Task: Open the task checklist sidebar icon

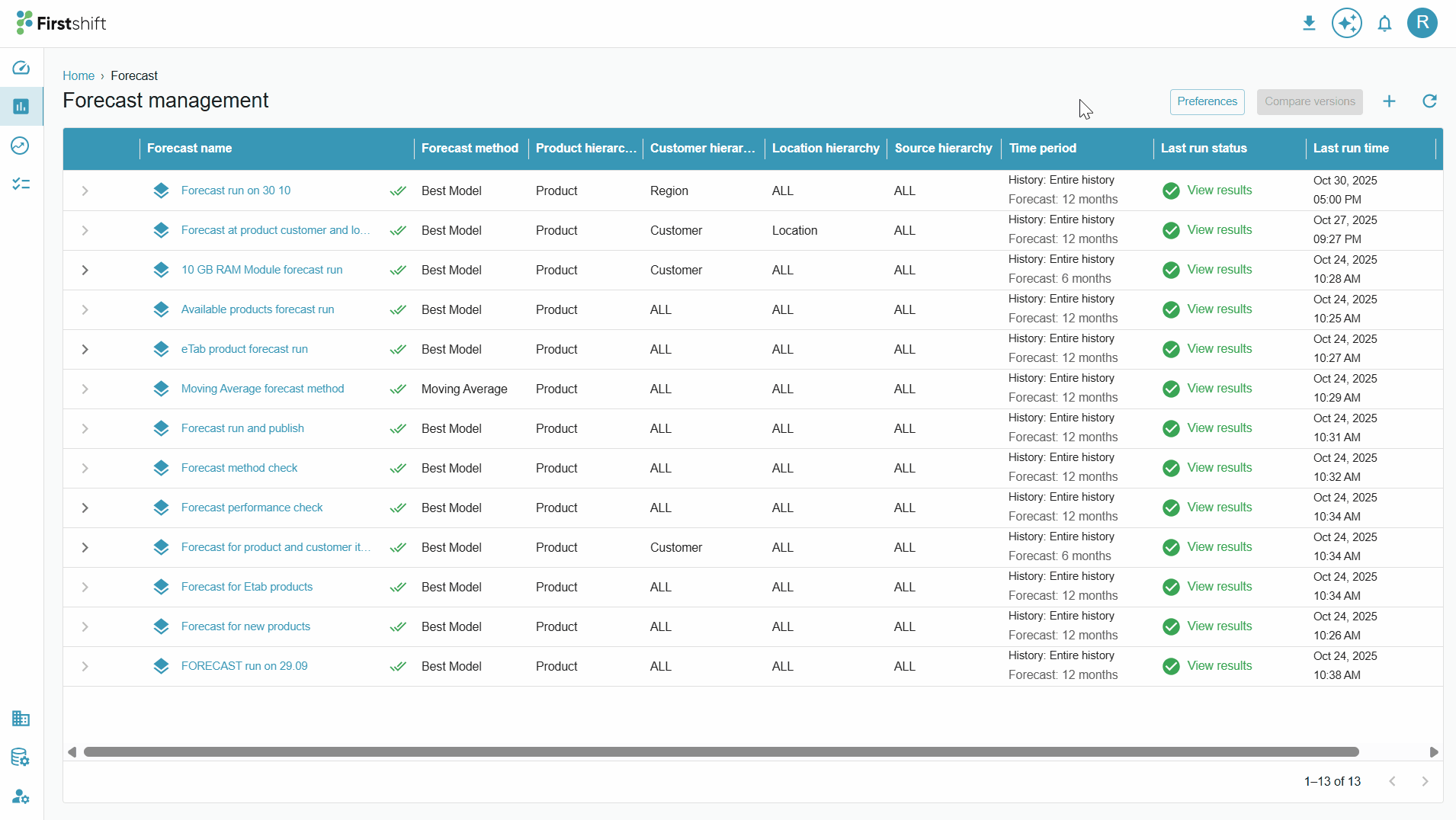Action: (21, 184)
